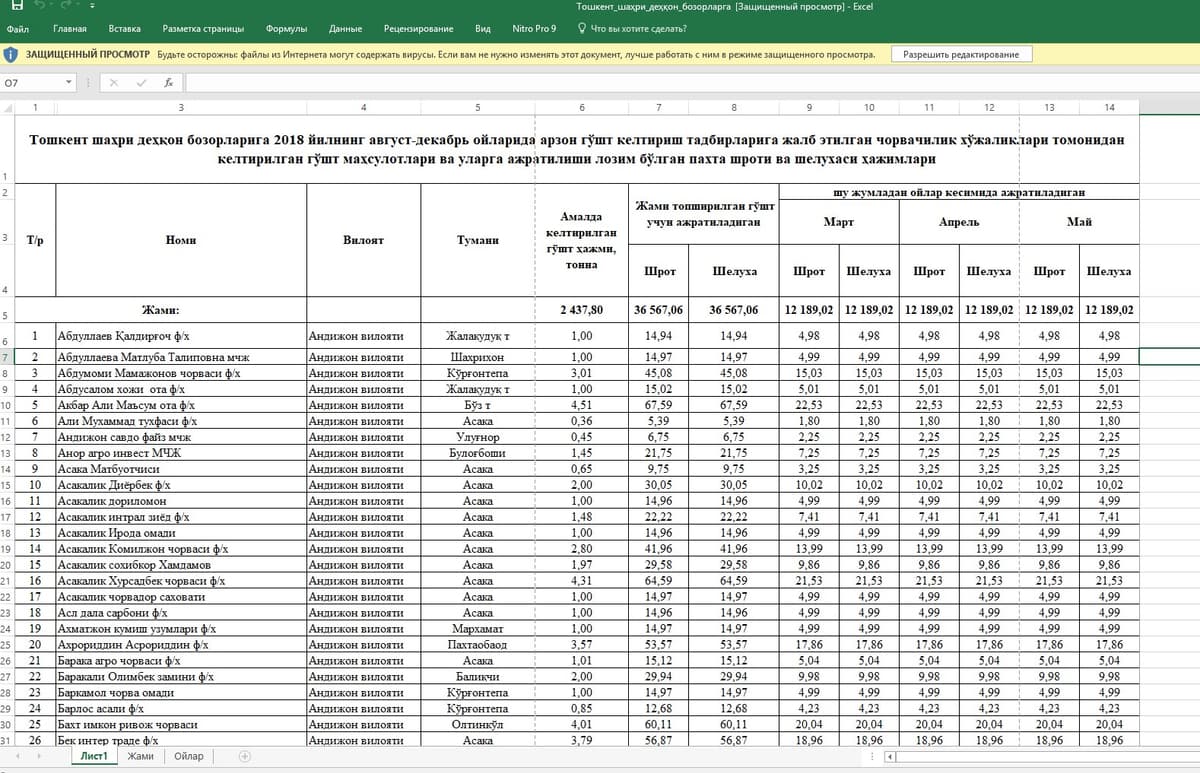Add a new sheet with the plus icon
The image size is (1200, 773).
pos(245,757)
